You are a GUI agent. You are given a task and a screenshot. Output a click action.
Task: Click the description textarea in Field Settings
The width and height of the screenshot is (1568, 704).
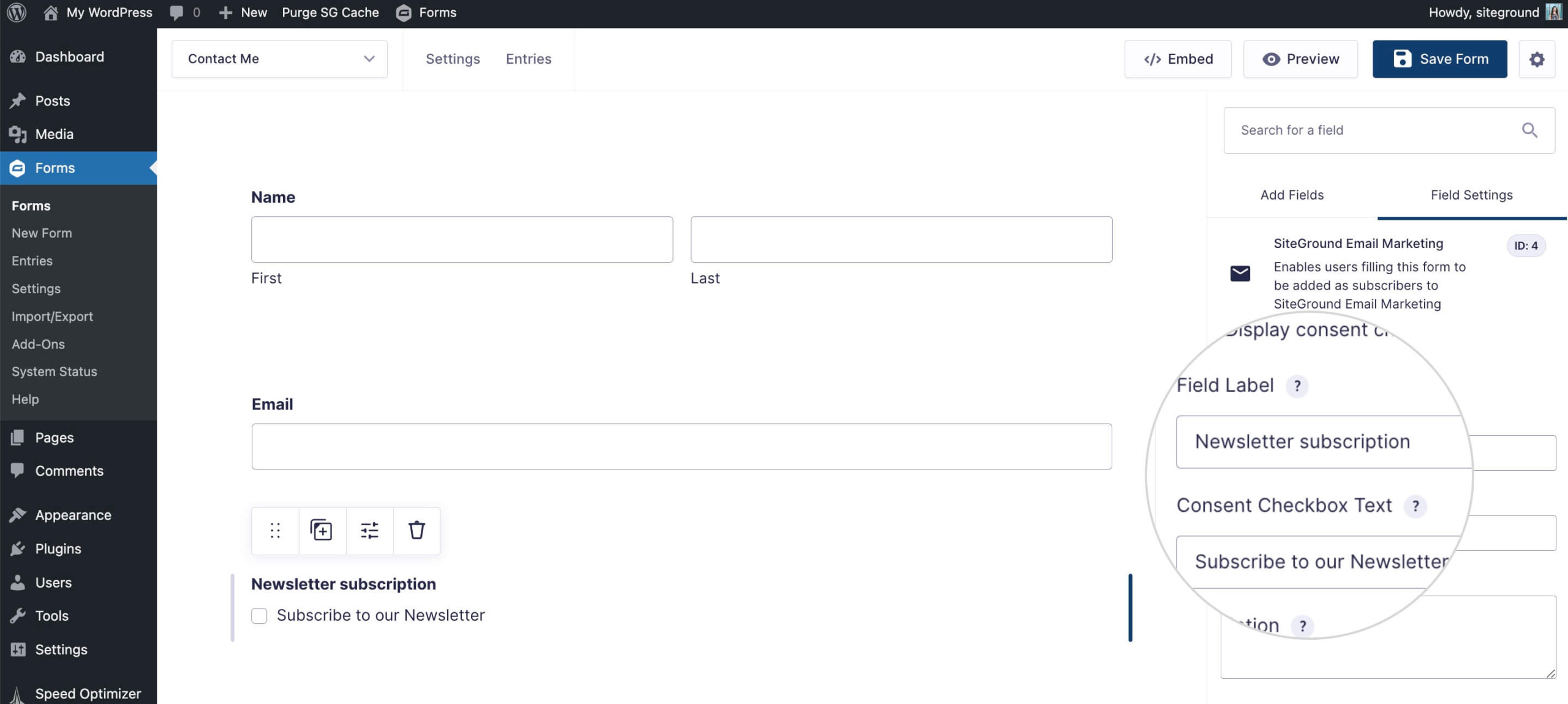point(1388,637)
